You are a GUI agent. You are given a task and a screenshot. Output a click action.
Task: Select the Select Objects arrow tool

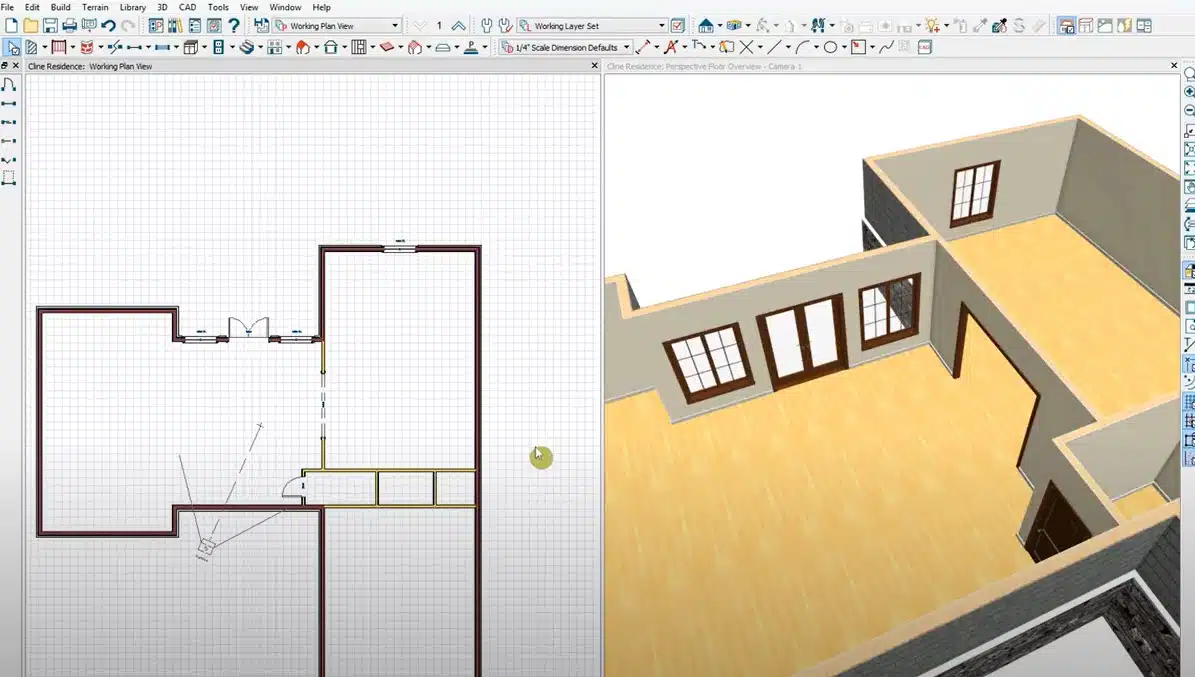[11, 46]
